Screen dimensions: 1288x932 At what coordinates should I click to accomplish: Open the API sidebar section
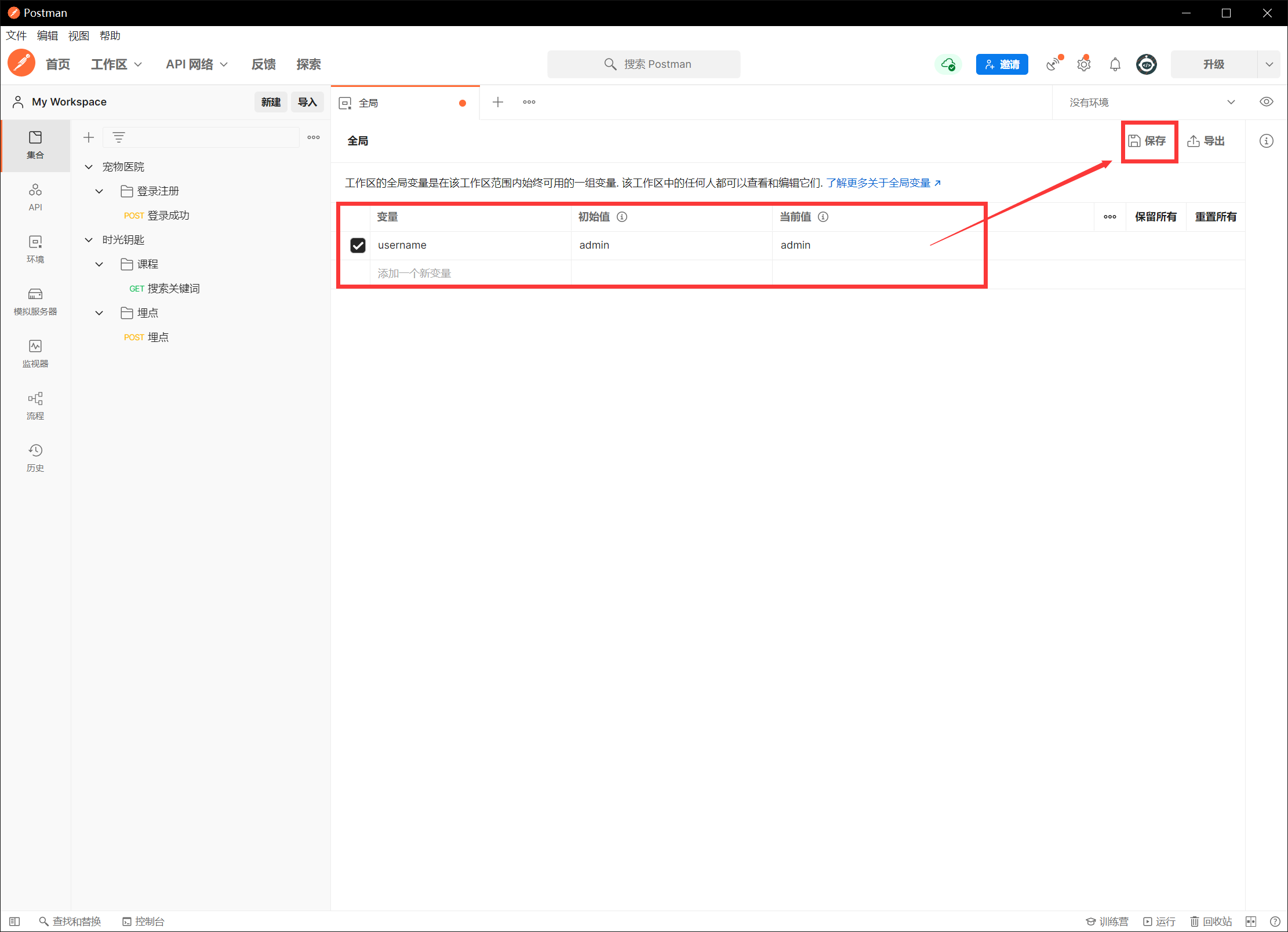[x=35, y=197]
